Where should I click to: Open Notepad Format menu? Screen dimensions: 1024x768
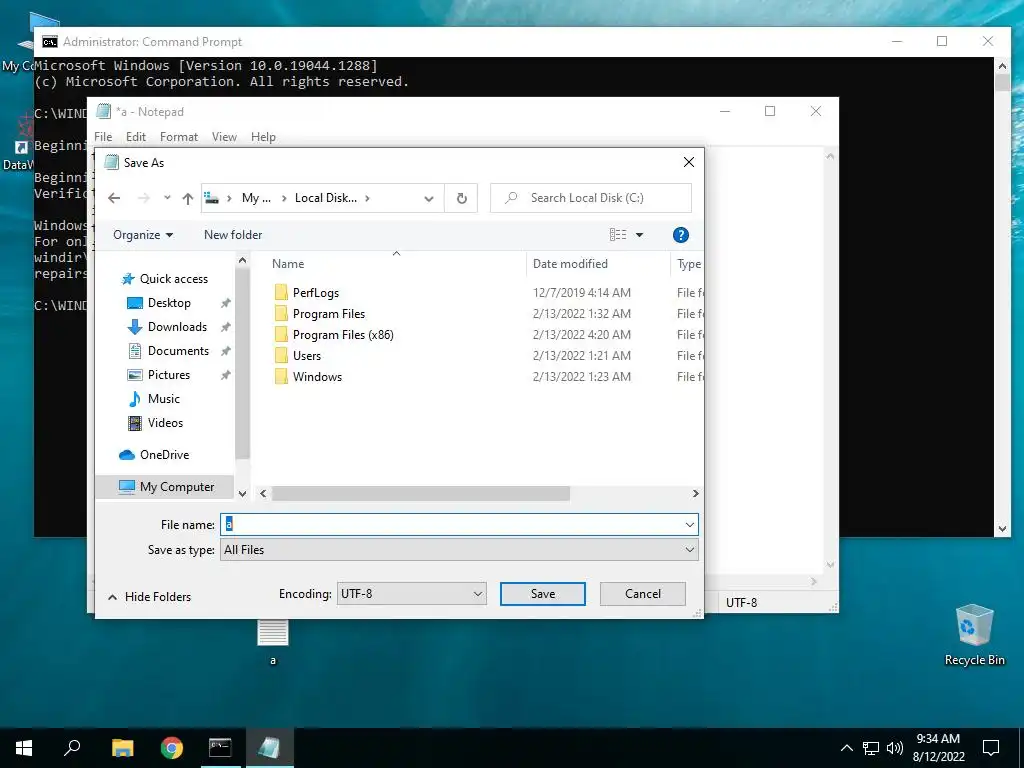coord(179,137)
